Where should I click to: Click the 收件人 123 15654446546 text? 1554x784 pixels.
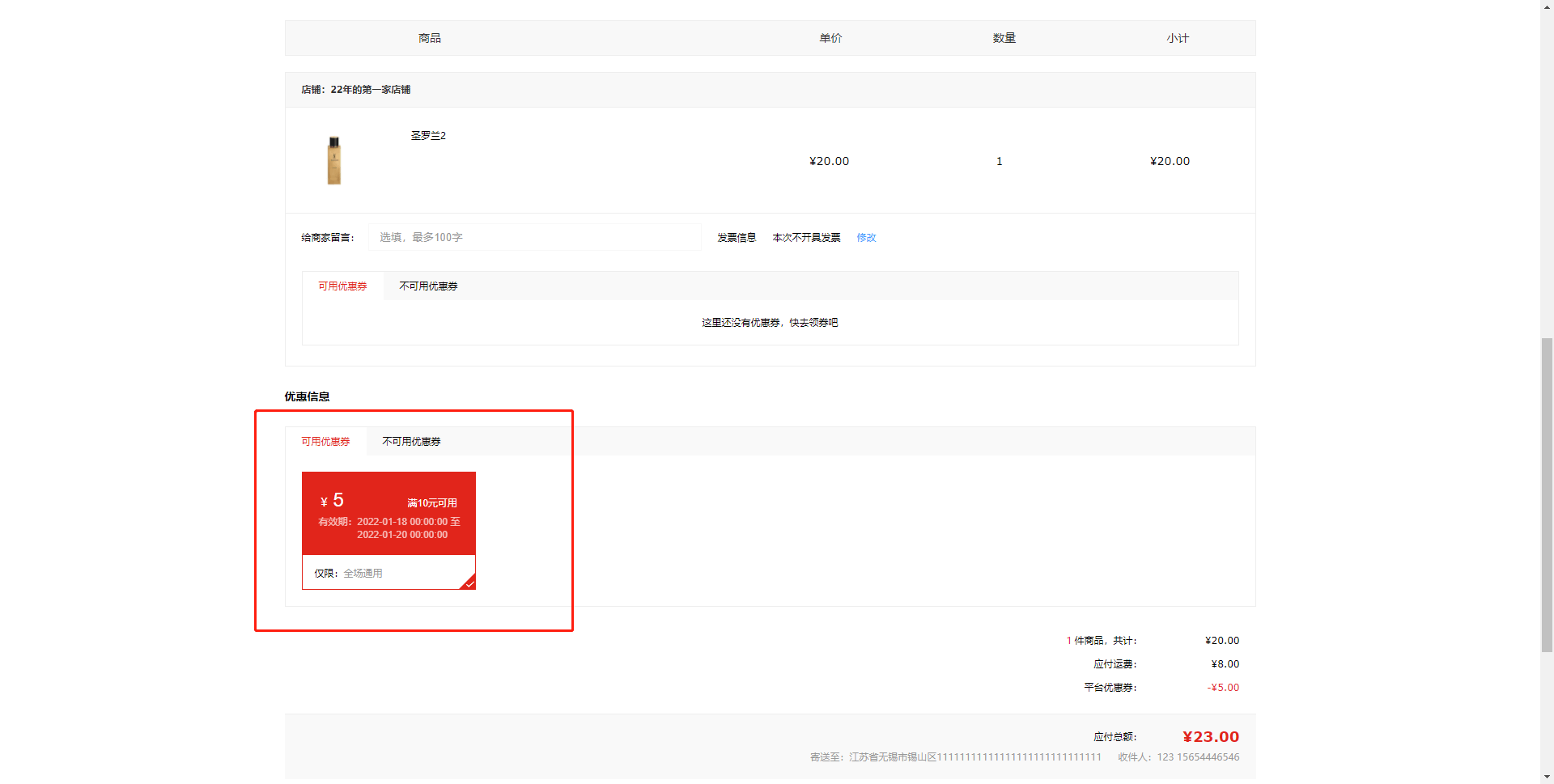1178,756
